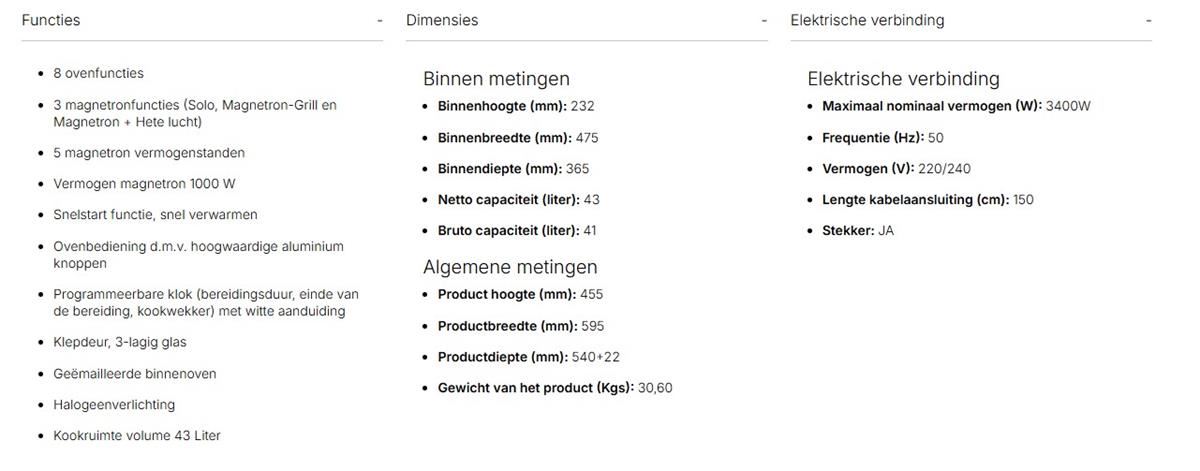Click the Productbreedte (mm) specification

521,326
